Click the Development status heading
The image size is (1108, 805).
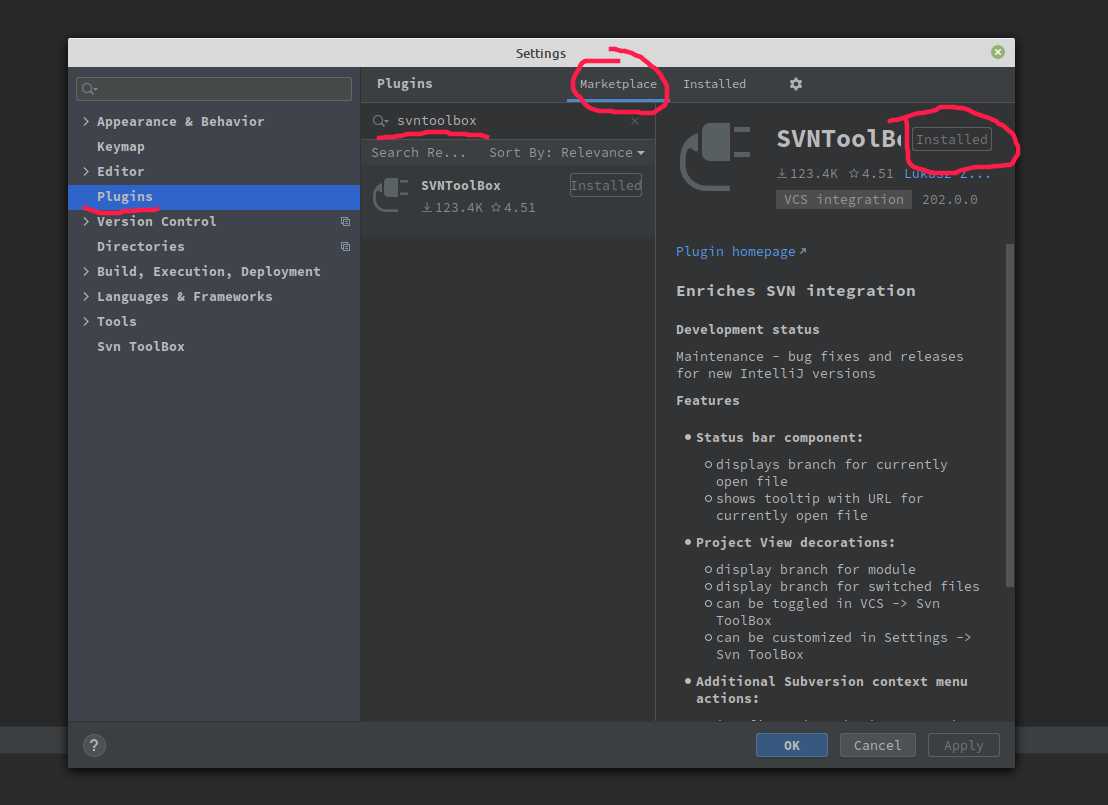coord(748,329)
